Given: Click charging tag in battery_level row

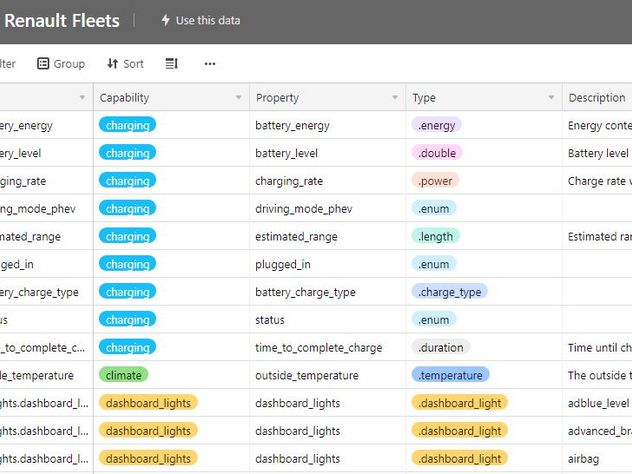Looking at the screenshot, I should (127, 153).
